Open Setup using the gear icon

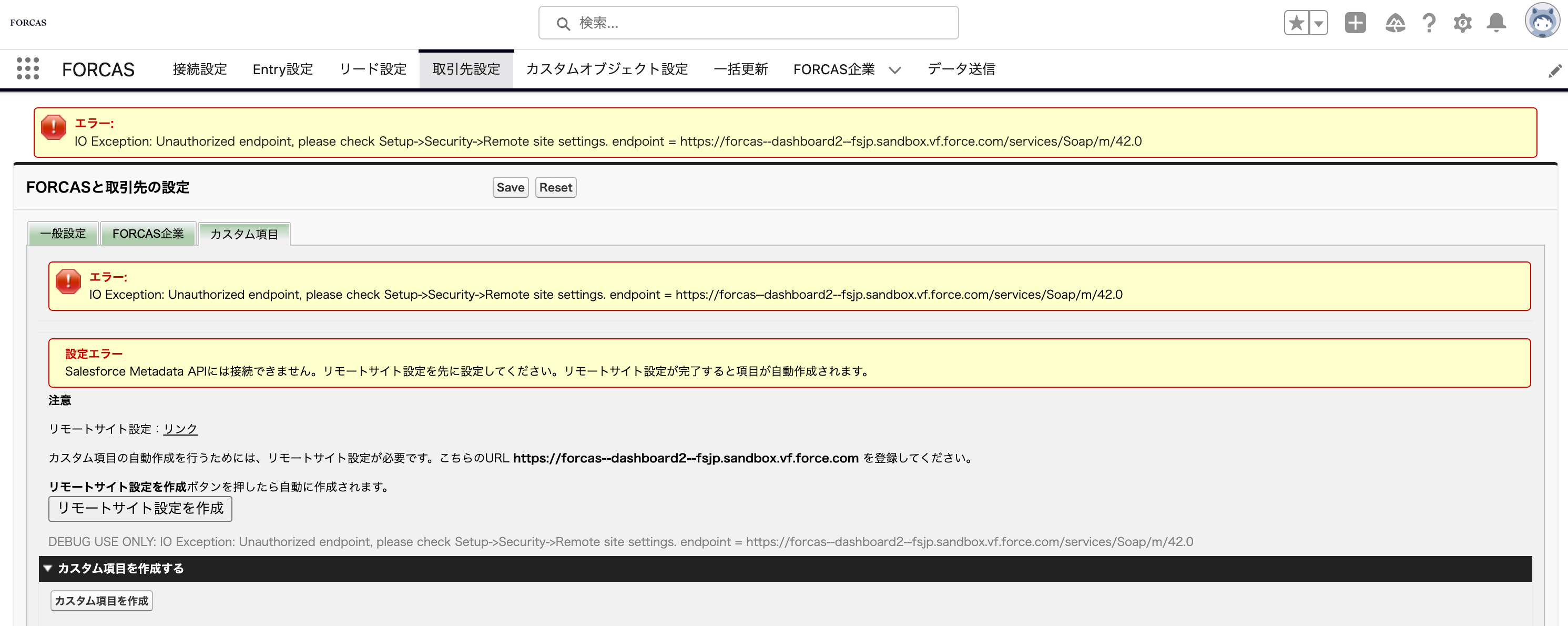tap(1463, 23)
